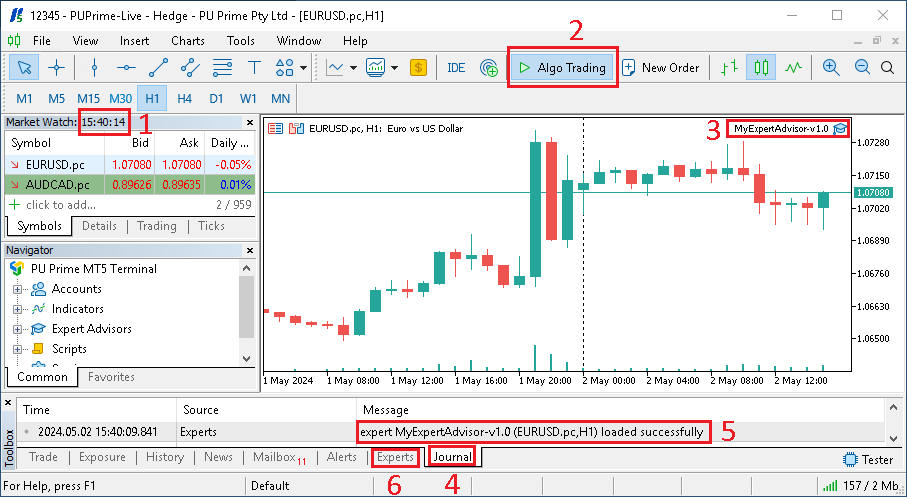
Task: Select the W1 timeframe
Action: point(248,98)
